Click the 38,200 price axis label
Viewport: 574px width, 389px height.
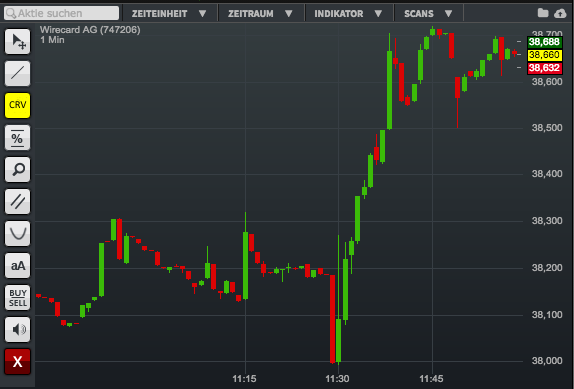coord(547,268)
